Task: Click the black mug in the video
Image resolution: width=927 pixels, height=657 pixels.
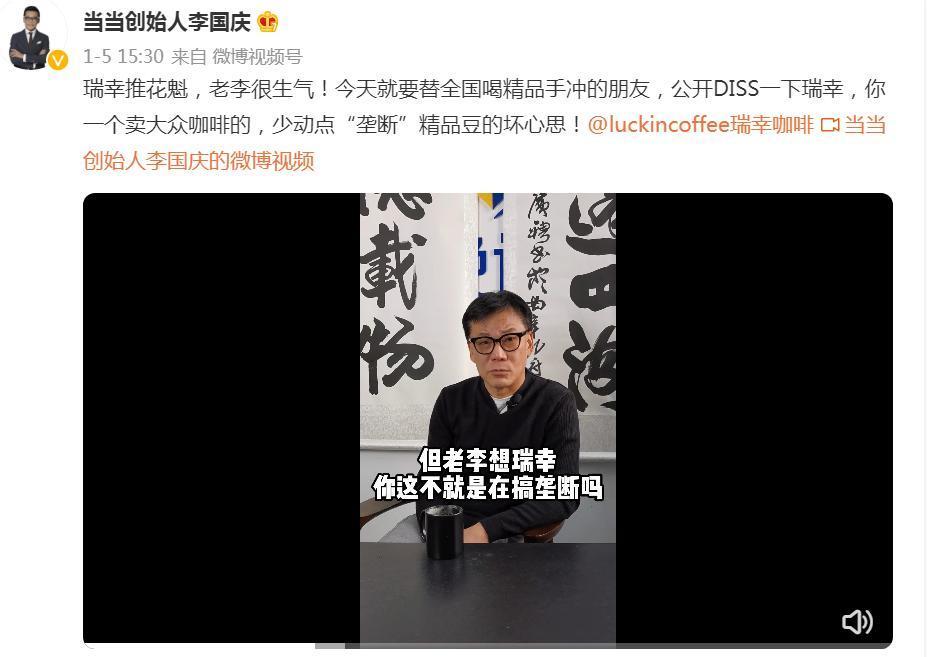Action: point(443,532)
